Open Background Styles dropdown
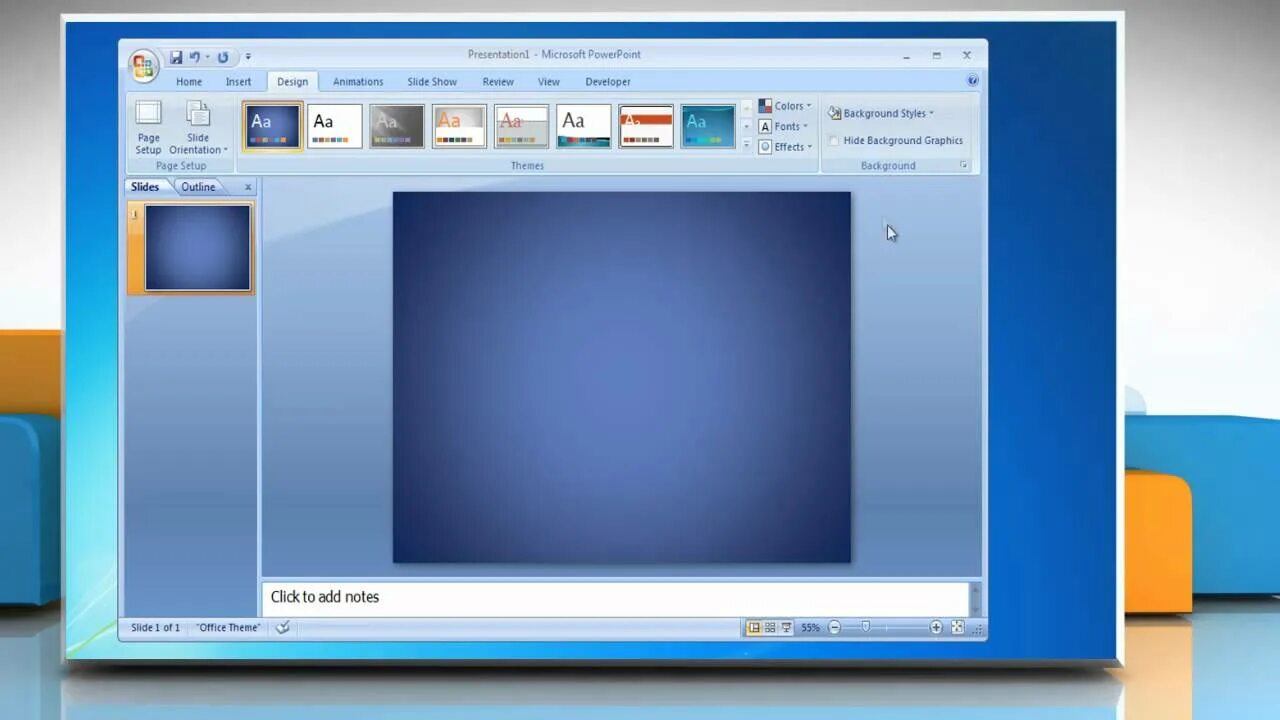This screenshot has width=1280, height=720. (x=881, y=113)
